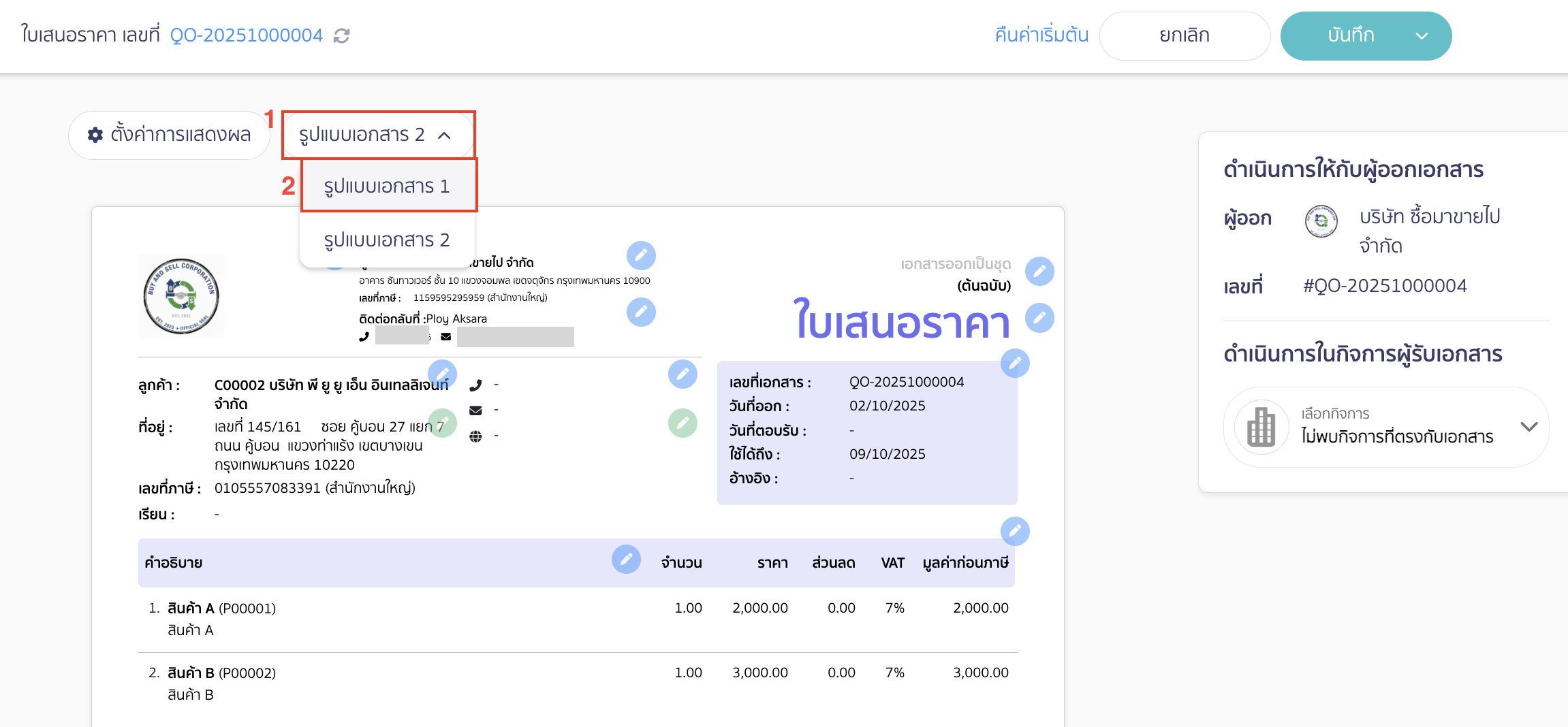Edit document details box via pencil icon
The width and height of the screenshot is (1568, 727).
click(1014, 363)
